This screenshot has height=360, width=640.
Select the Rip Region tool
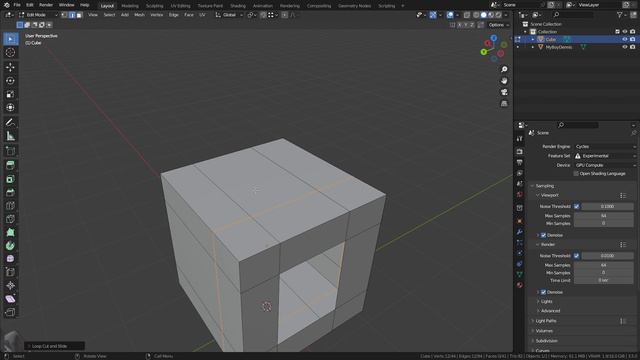[x=10, y=312]
